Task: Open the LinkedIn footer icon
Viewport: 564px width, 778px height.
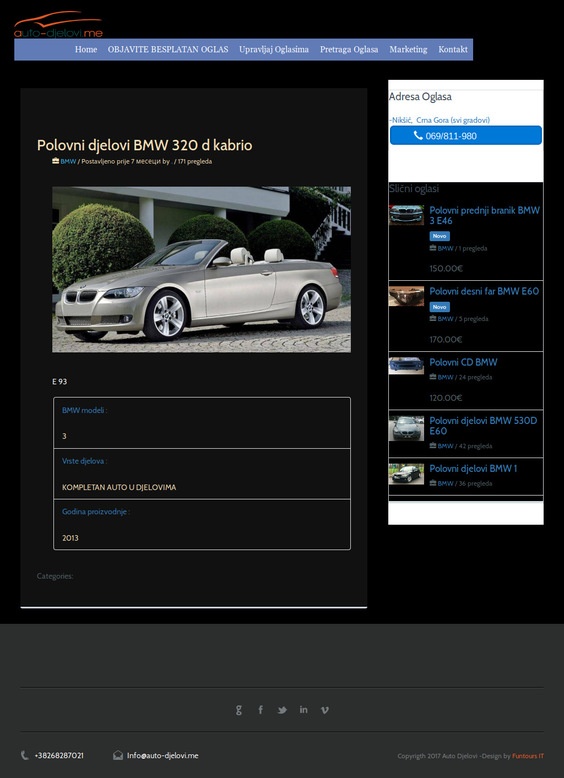Action: point(304,710)
